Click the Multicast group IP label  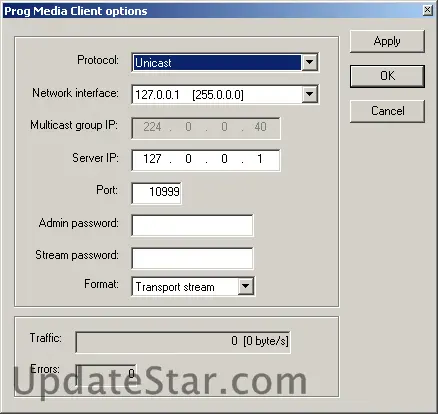point(74,125)
